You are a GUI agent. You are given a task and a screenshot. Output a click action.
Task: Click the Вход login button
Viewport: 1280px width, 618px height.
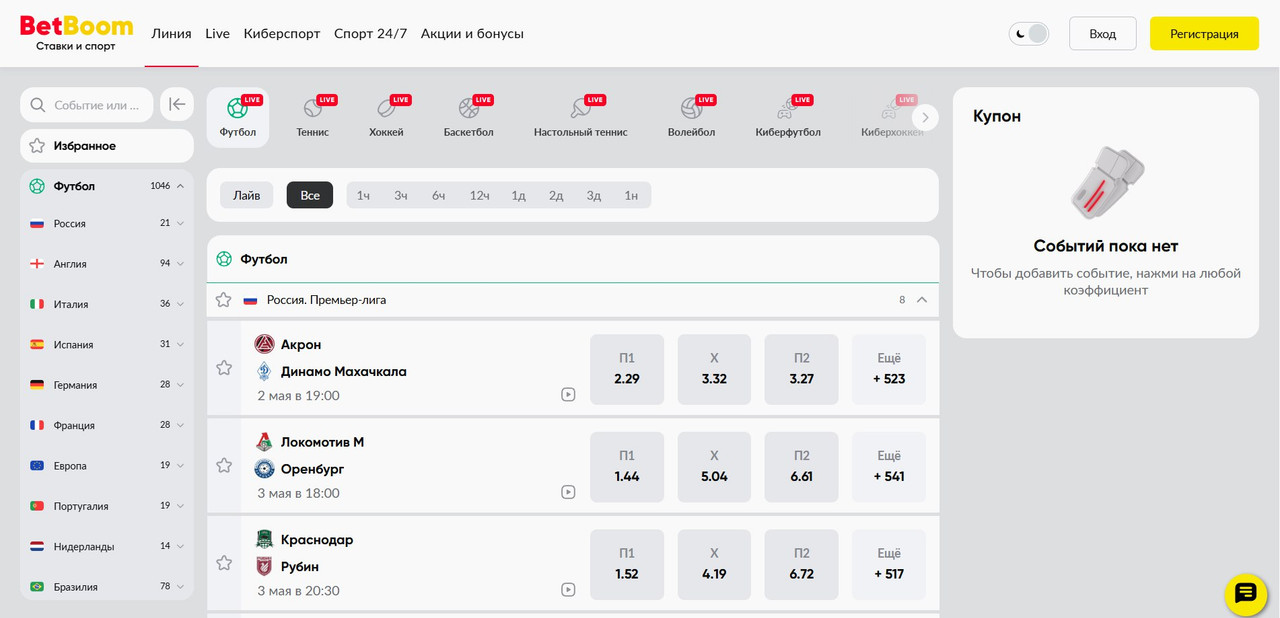click(x=1103, y=34)
